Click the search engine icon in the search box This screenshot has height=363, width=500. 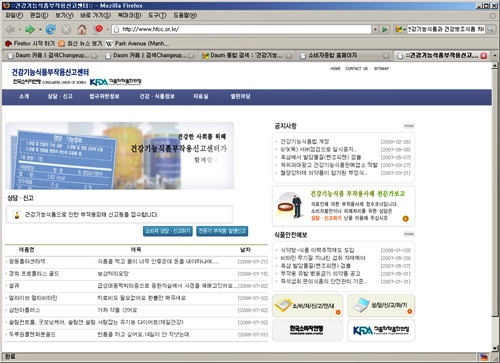coord(398,29)
